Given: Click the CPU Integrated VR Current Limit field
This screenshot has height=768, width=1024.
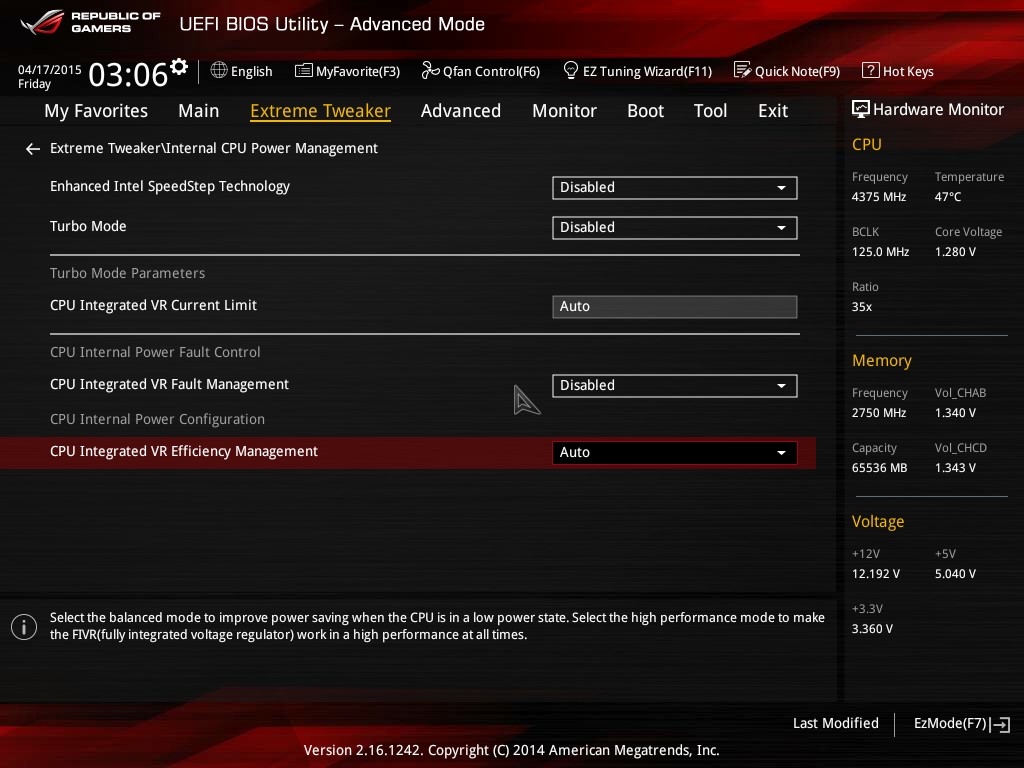Looking at the screenshot, I should [x=675, y=306].
